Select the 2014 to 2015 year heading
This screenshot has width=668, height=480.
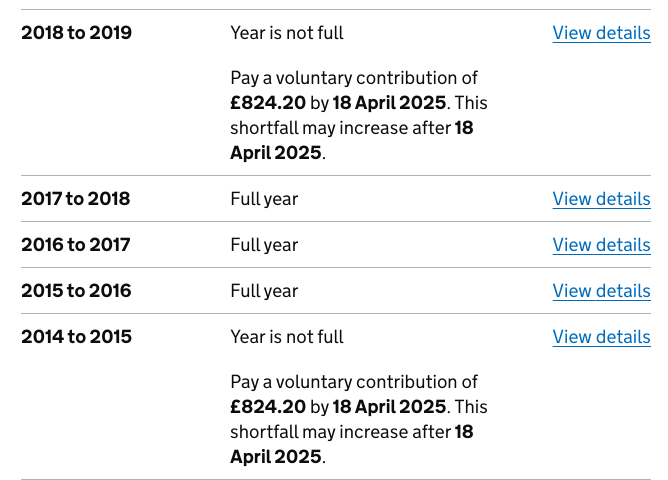(x=77, y=337)
